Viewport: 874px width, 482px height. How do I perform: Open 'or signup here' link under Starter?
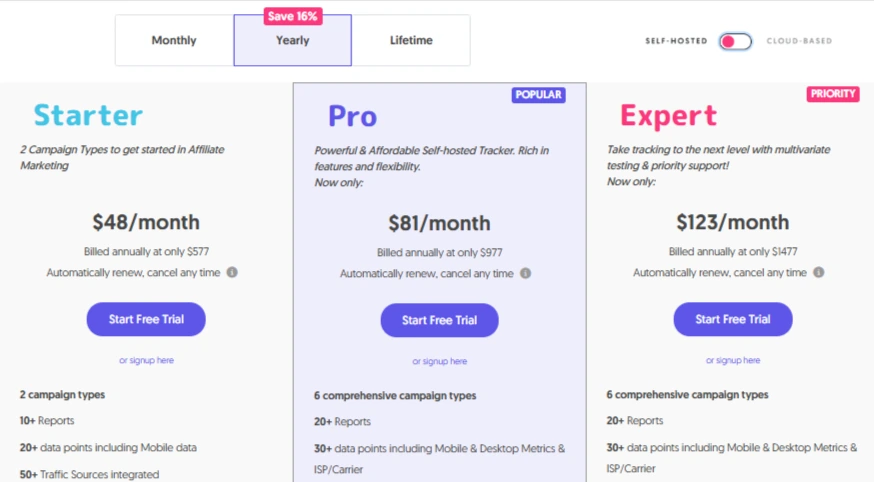tap(147, 361)
